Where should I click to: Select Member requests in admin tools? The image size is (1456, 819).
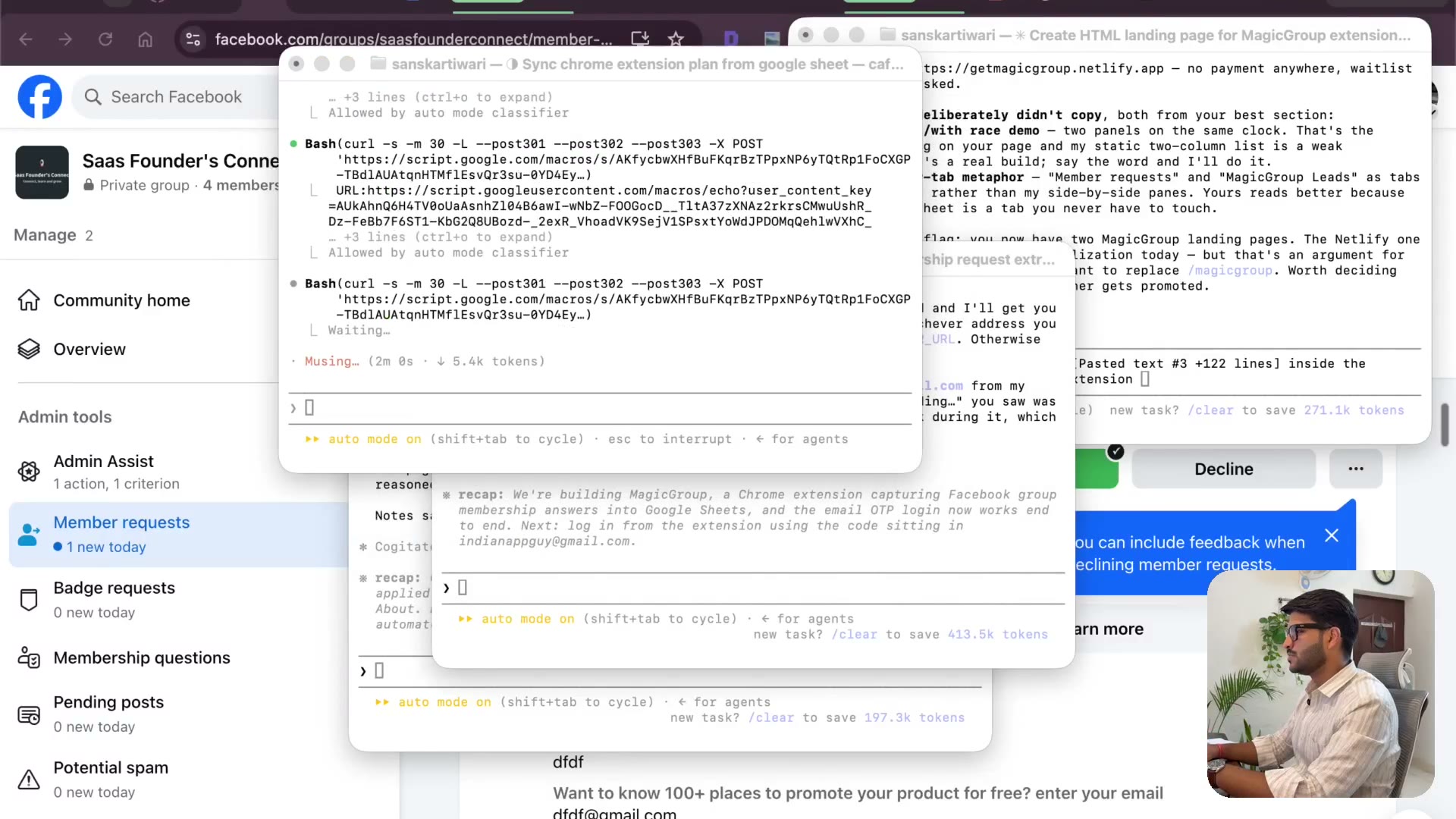click(178, 534)
